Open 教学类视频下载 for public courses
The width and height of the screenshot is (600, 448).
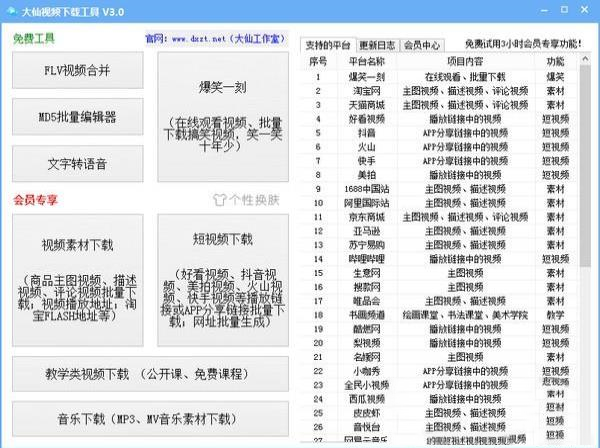click(x=150, y=374)
